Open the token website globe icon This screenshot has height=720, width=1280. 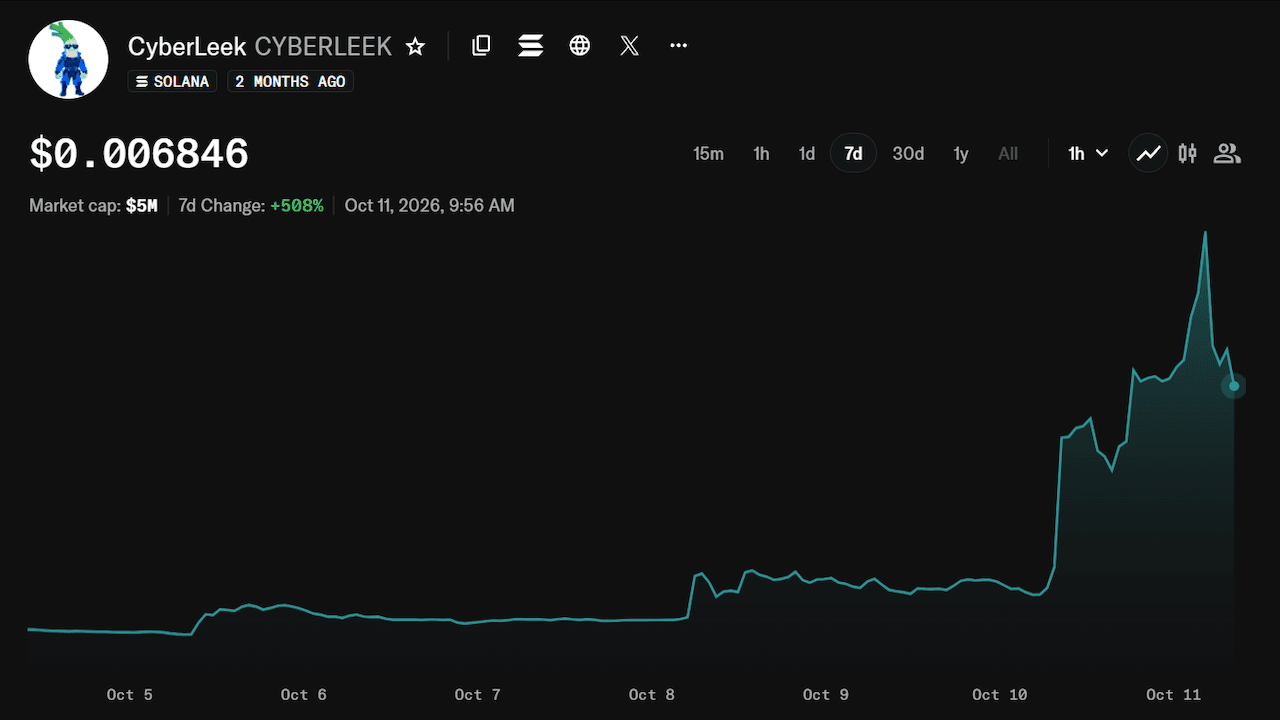[x=580, y=45]
